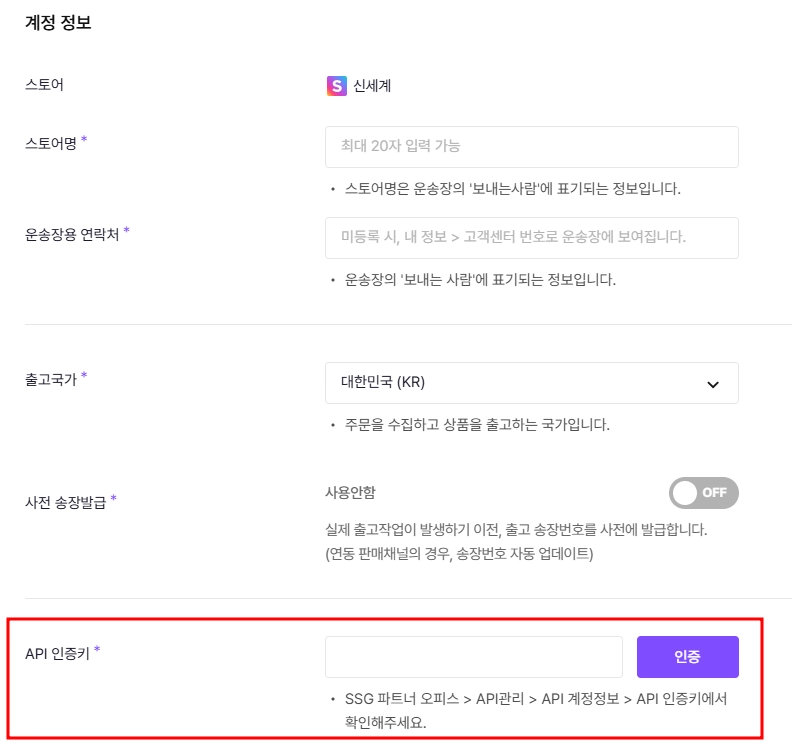Click the Shinsegae 'S' store logo icon
792x749 pixels.
(x=336, y=86)
